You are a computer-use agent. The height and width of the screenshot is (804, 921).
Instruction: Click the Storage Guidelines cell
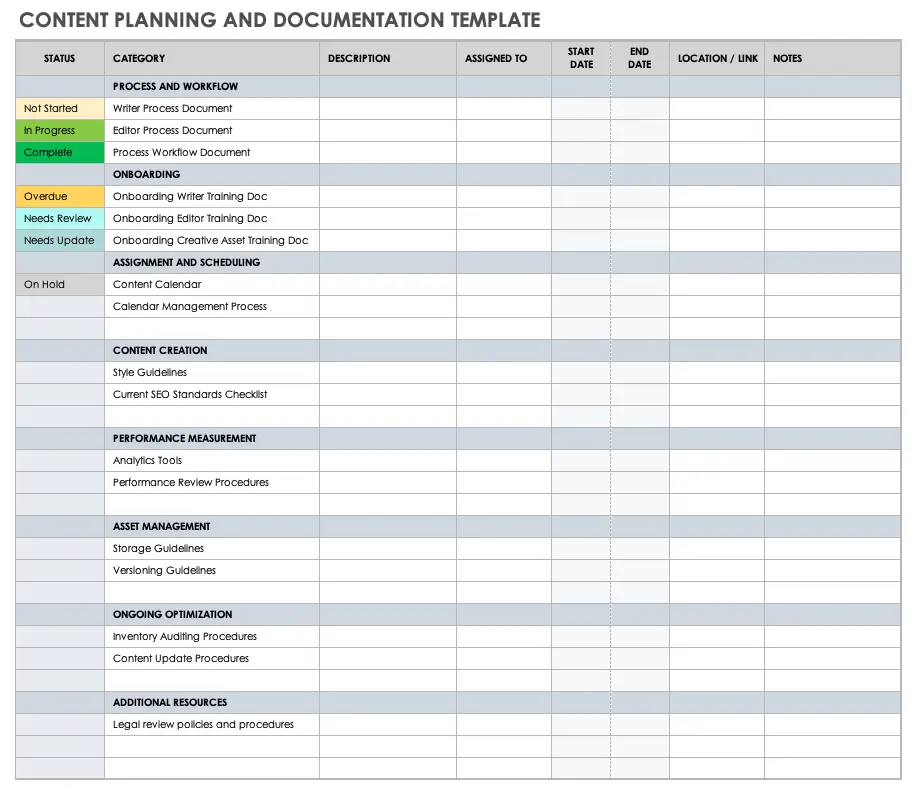(212, 549)
